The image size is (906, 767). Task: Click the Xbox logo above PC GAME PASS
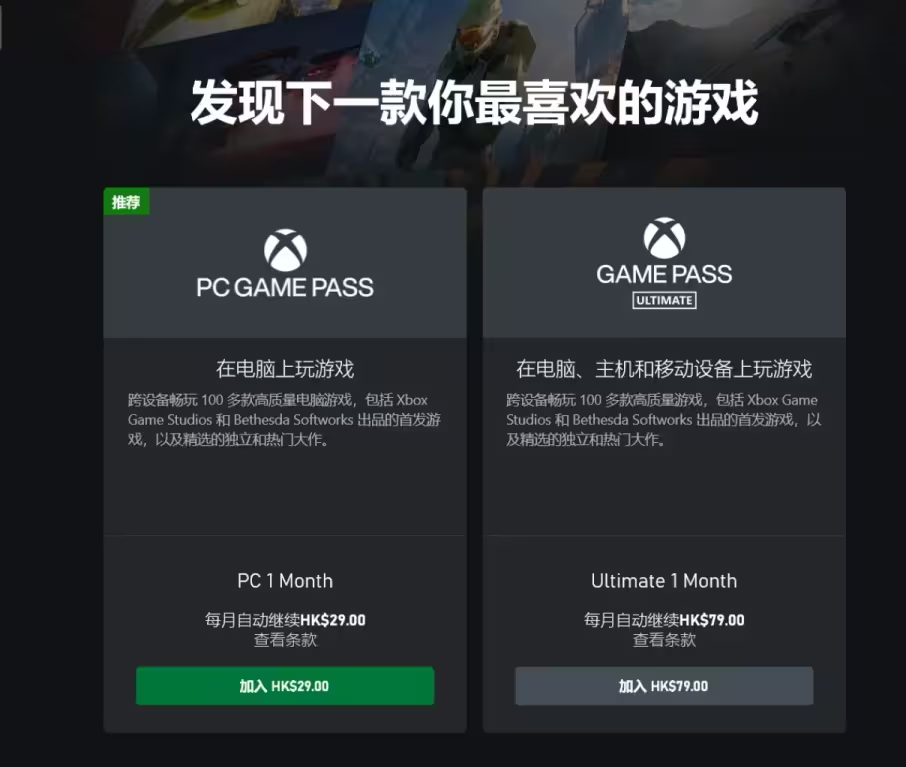285,250
